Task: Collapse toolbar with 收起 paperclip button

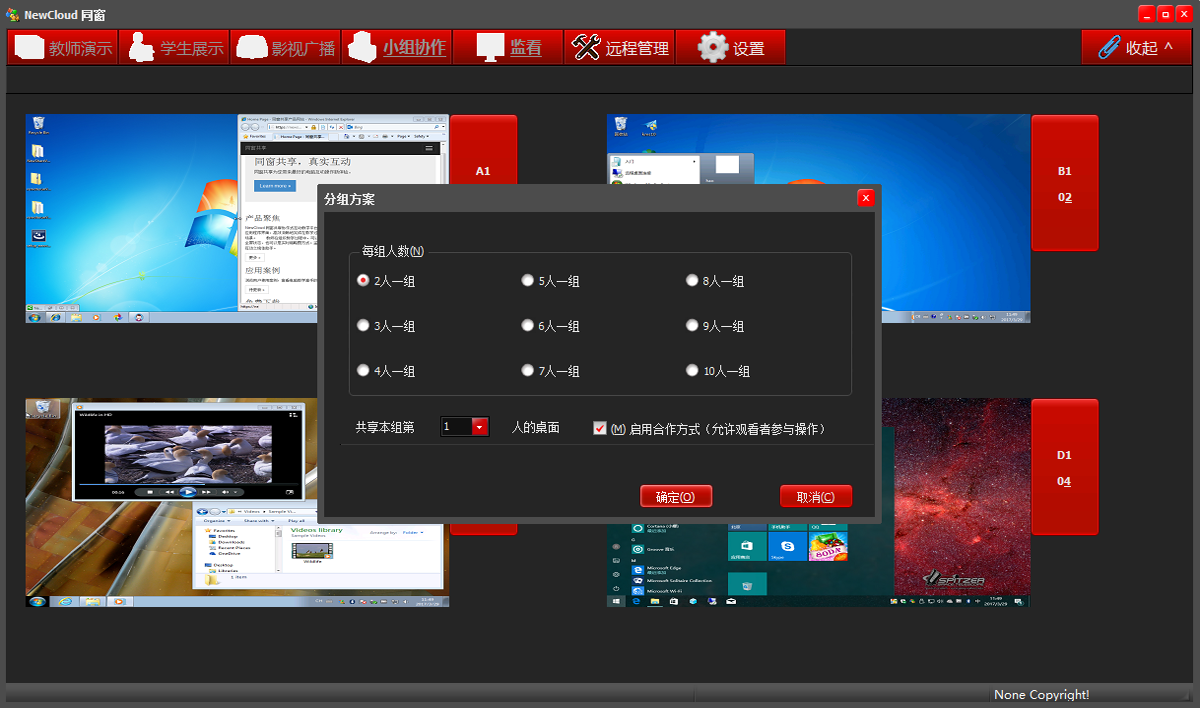Action: click(1136, 47)
